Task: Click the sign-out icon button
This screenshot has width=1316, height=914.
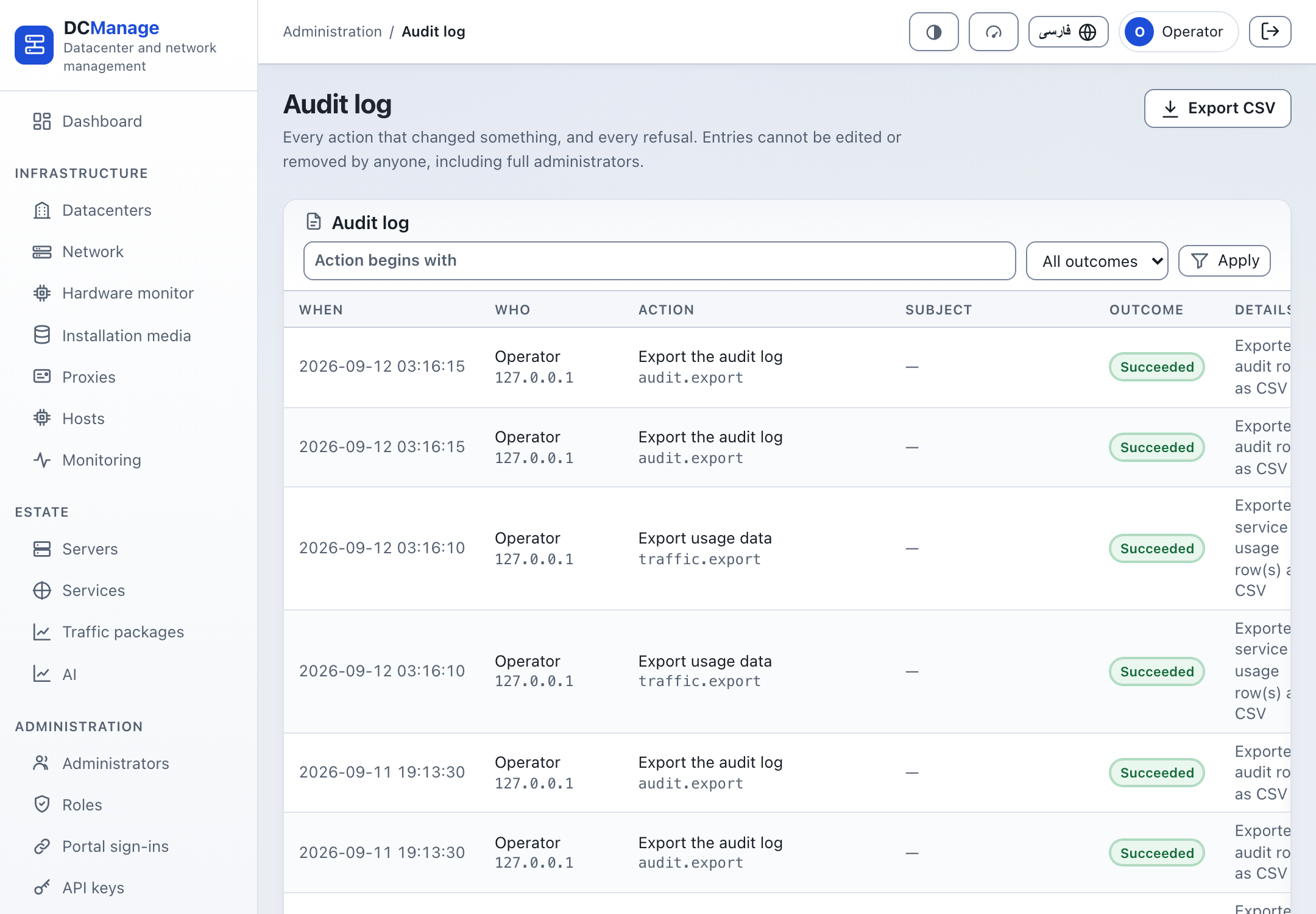Action: tap(1270, 32)
